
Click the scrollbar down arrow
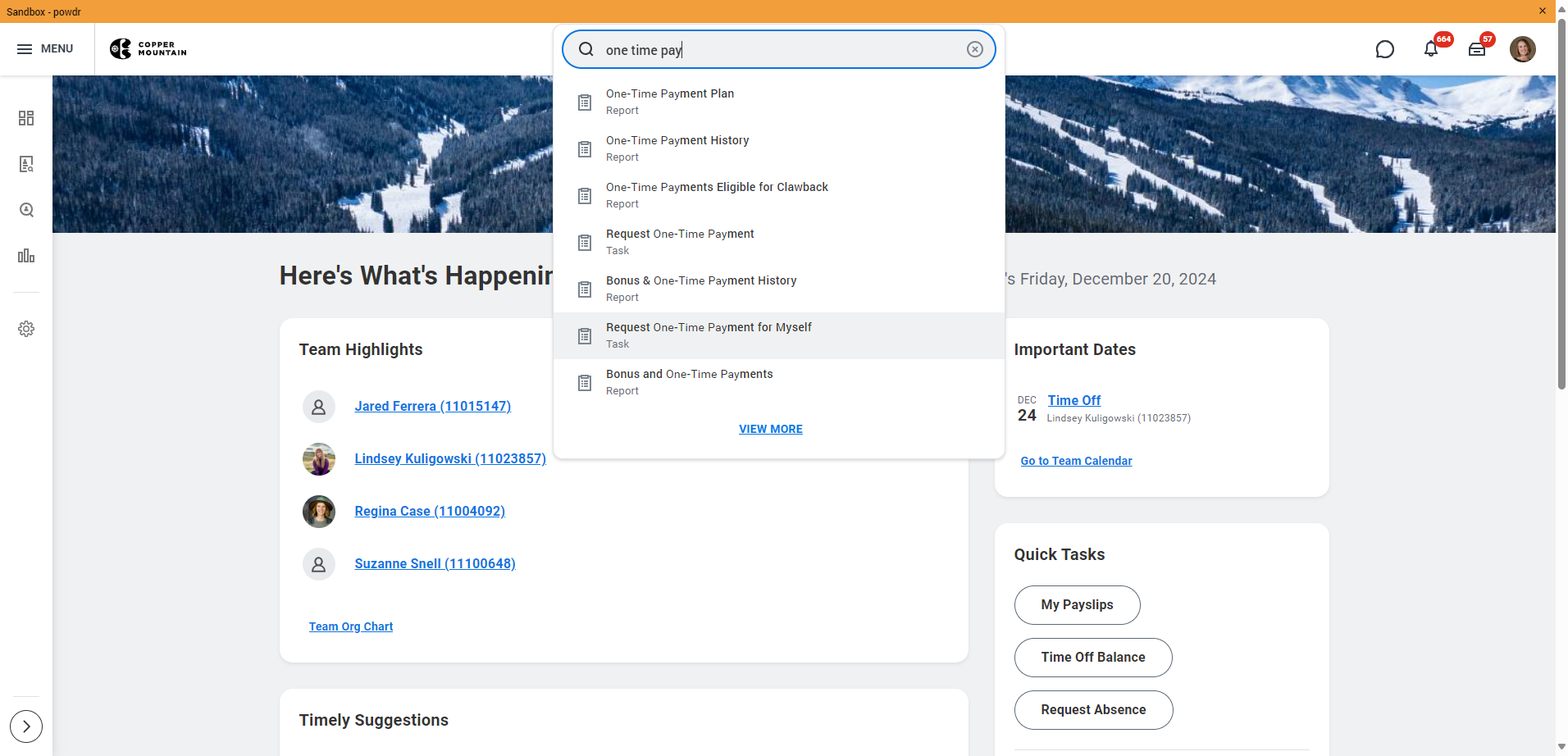pos(1561,748)
